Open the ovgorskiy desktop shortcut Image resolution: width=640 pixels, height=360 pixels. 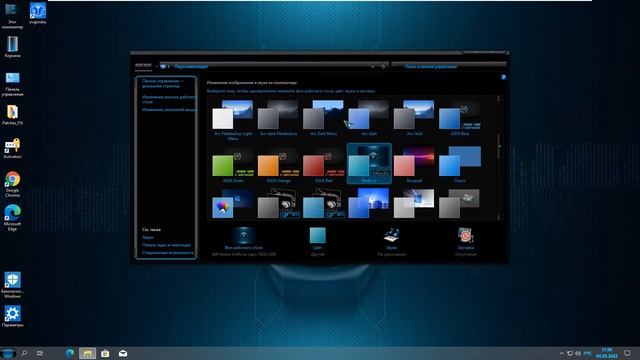[x=38, y=13]
